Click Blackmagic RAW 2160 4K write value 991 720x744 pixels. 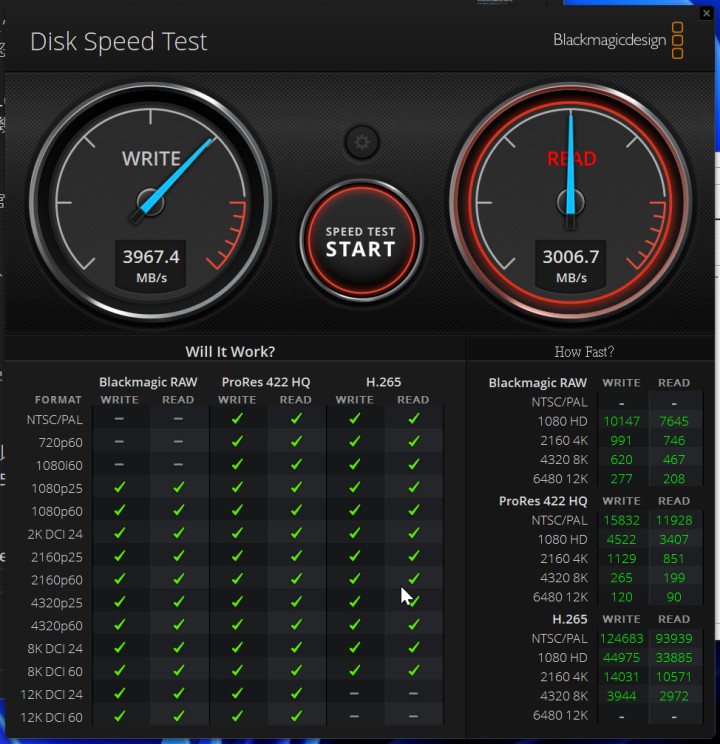(621, 440)
